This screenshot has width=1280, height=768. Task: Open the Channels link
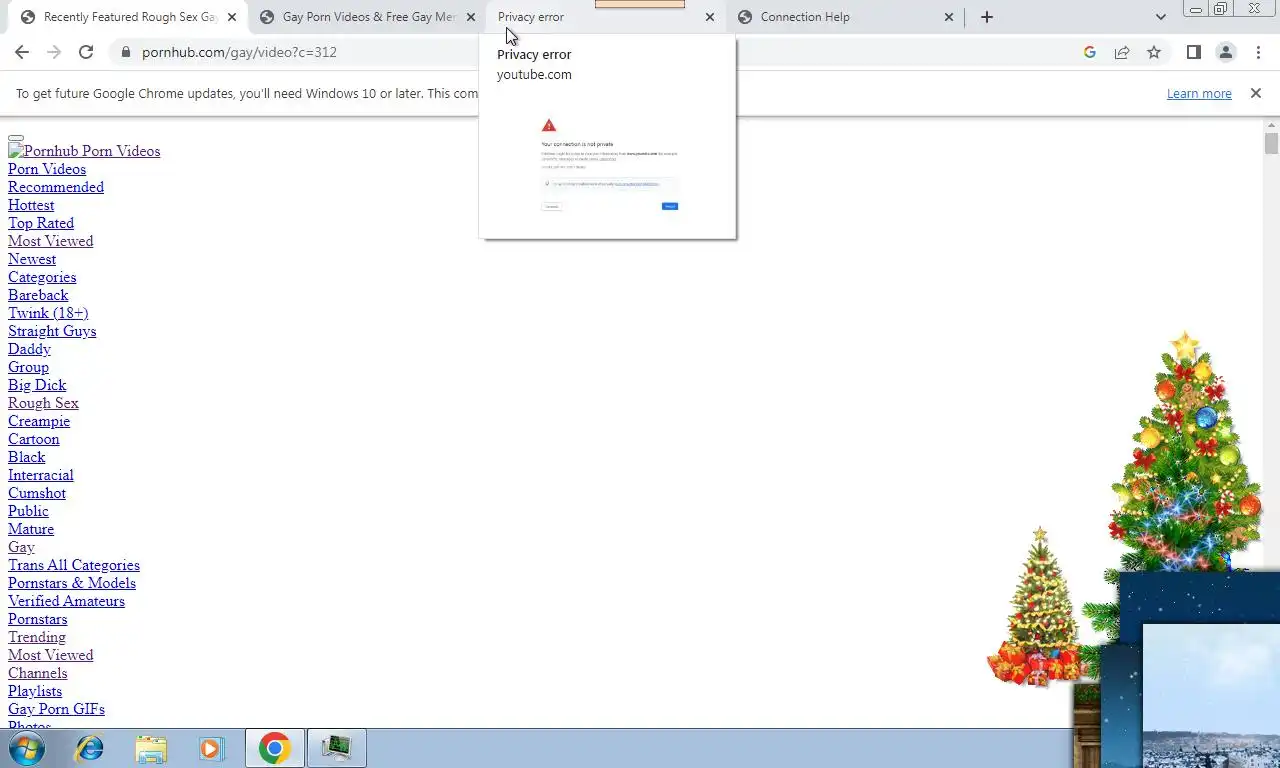(38, 673)
